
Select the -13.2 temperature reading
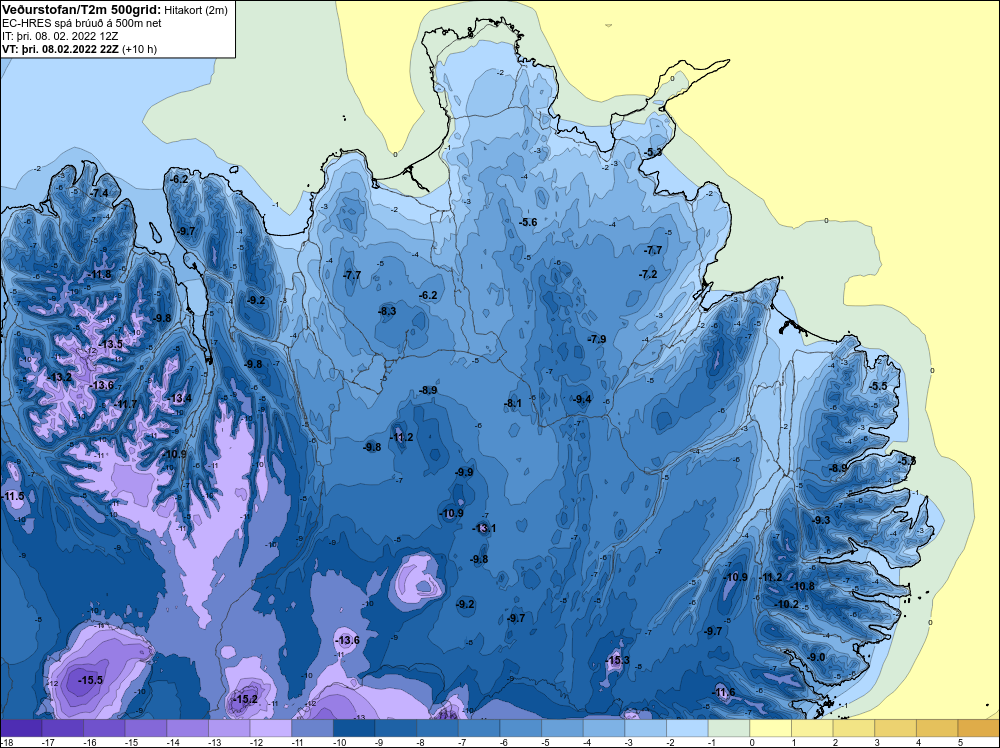pyautogui.click(x=60, y=378)
